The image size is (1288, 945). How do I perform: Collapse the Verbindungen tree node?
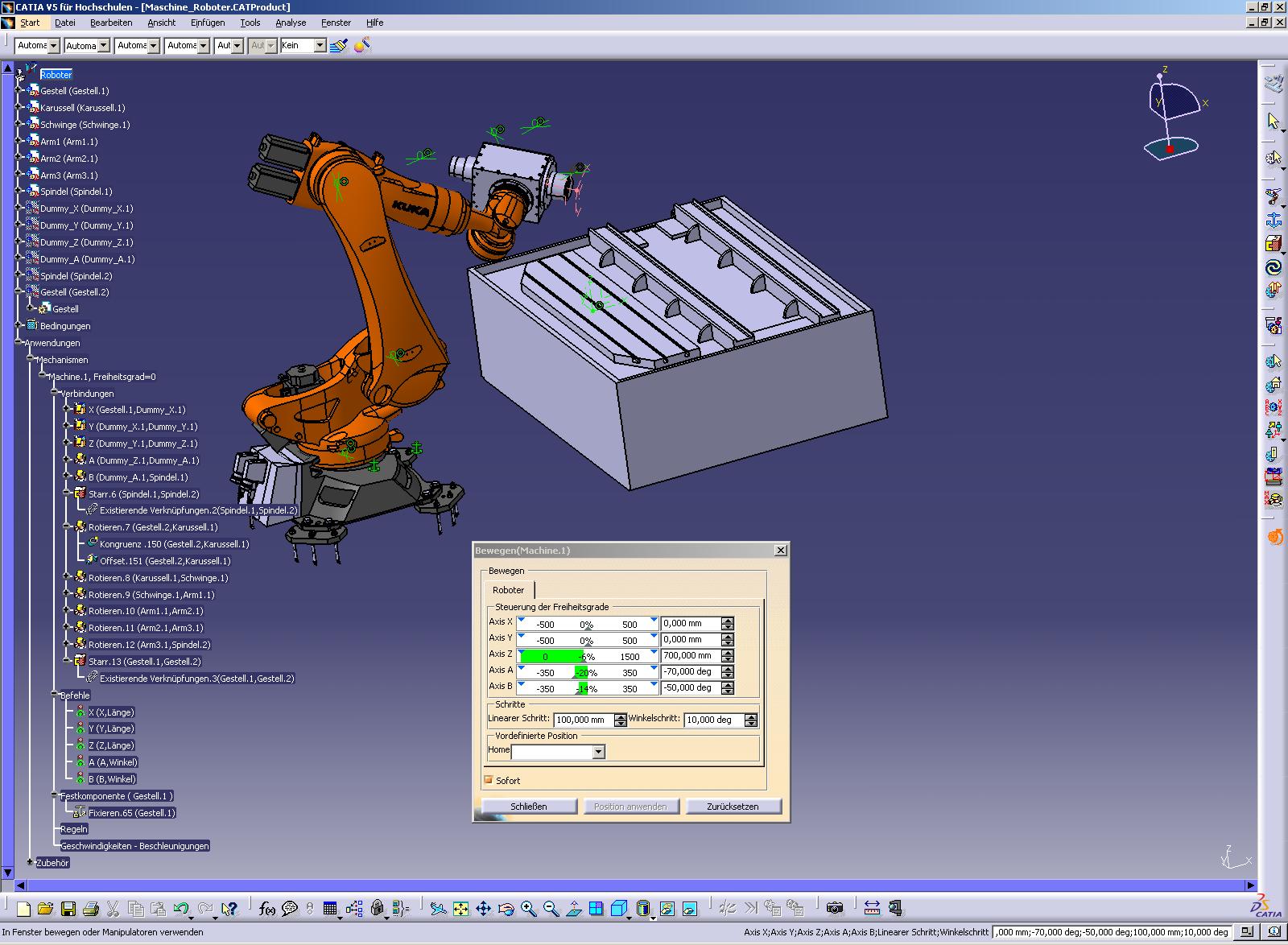[55, 393]
